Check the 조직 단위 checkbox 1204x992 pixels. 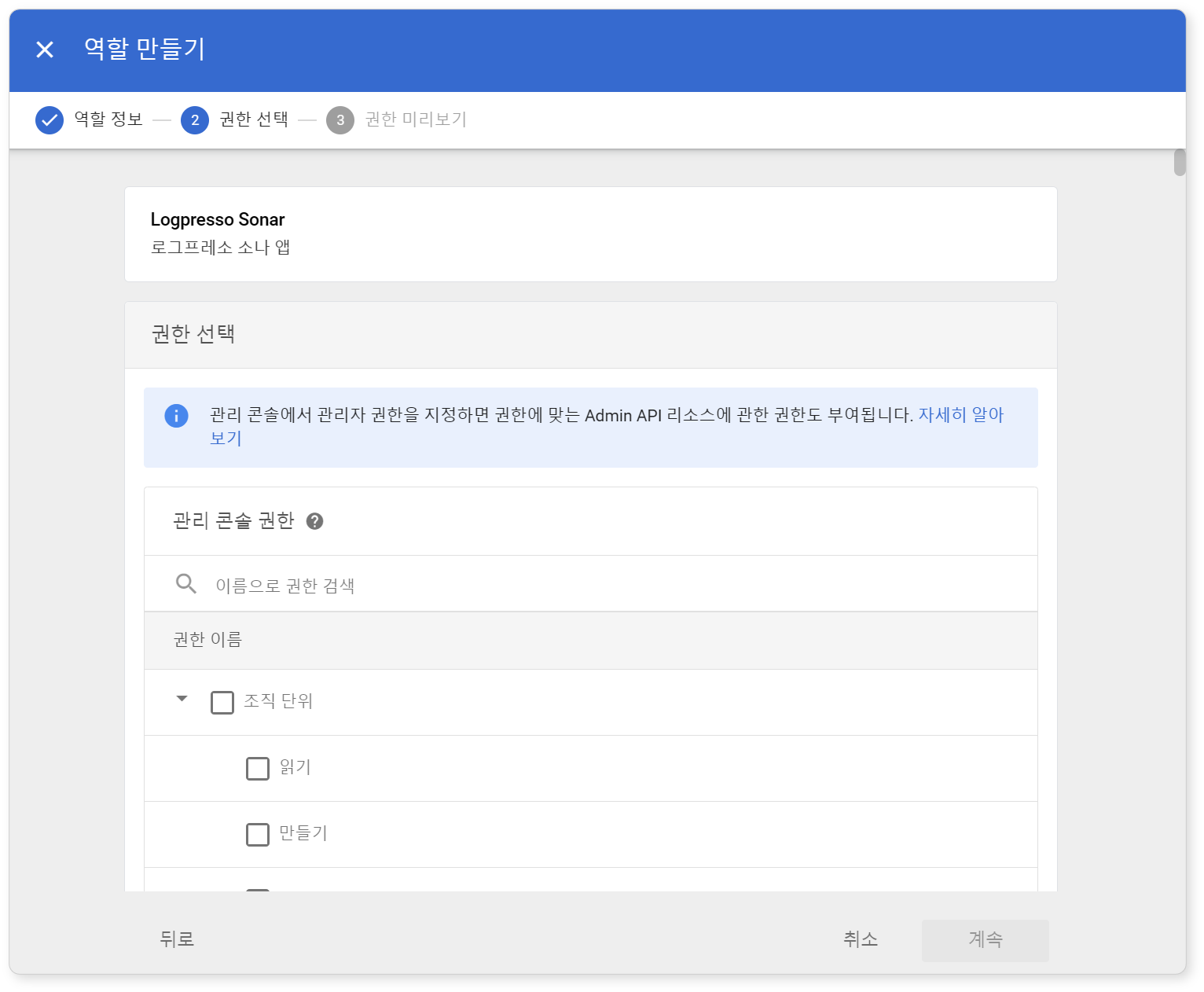[x=222, y=702]
